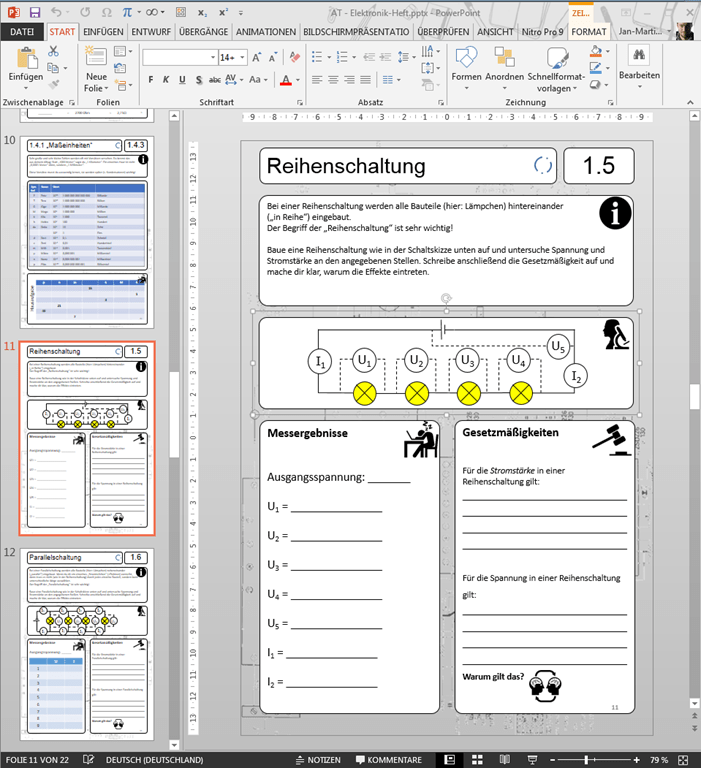The width and height of the screenshot is (701, 768).
Task: Clear all formatting with eraser icon
Action: 294,57
